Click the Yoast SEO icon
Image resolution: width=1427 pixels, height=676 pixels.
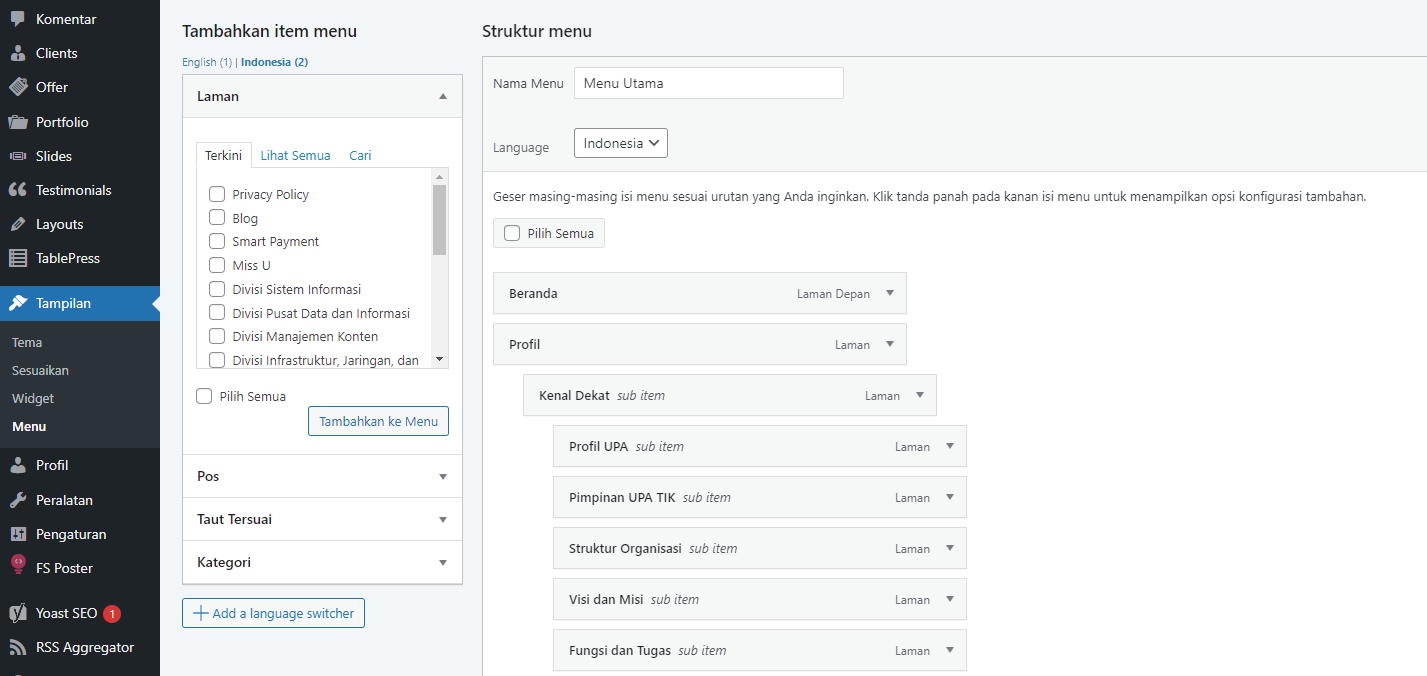pos(18,613)
